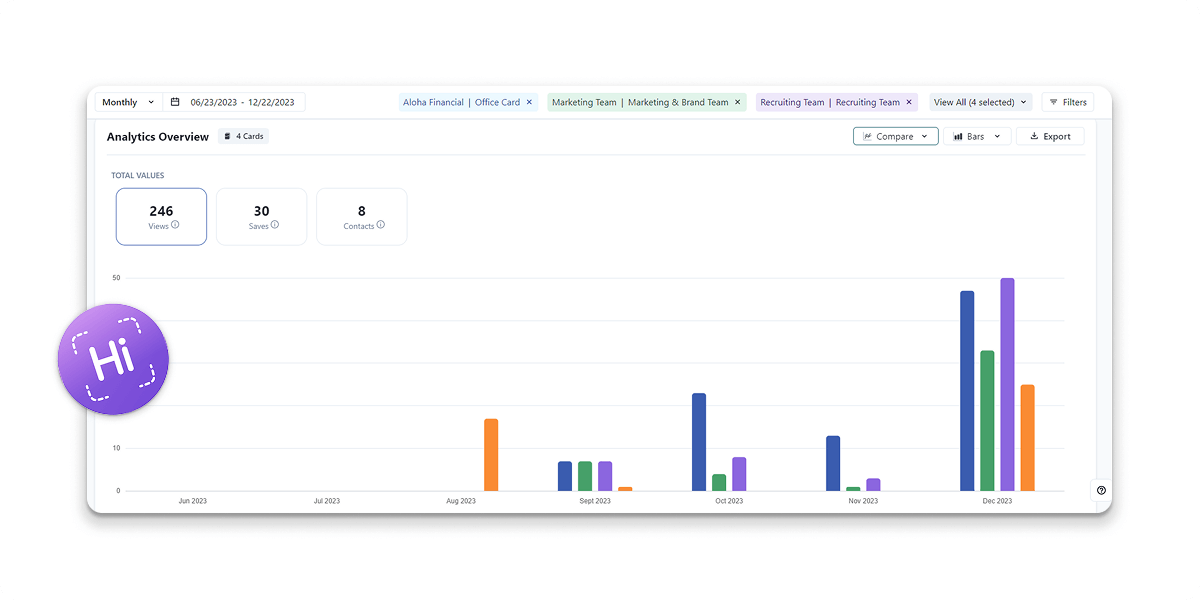Click the info icon next to Contacts

381,225
